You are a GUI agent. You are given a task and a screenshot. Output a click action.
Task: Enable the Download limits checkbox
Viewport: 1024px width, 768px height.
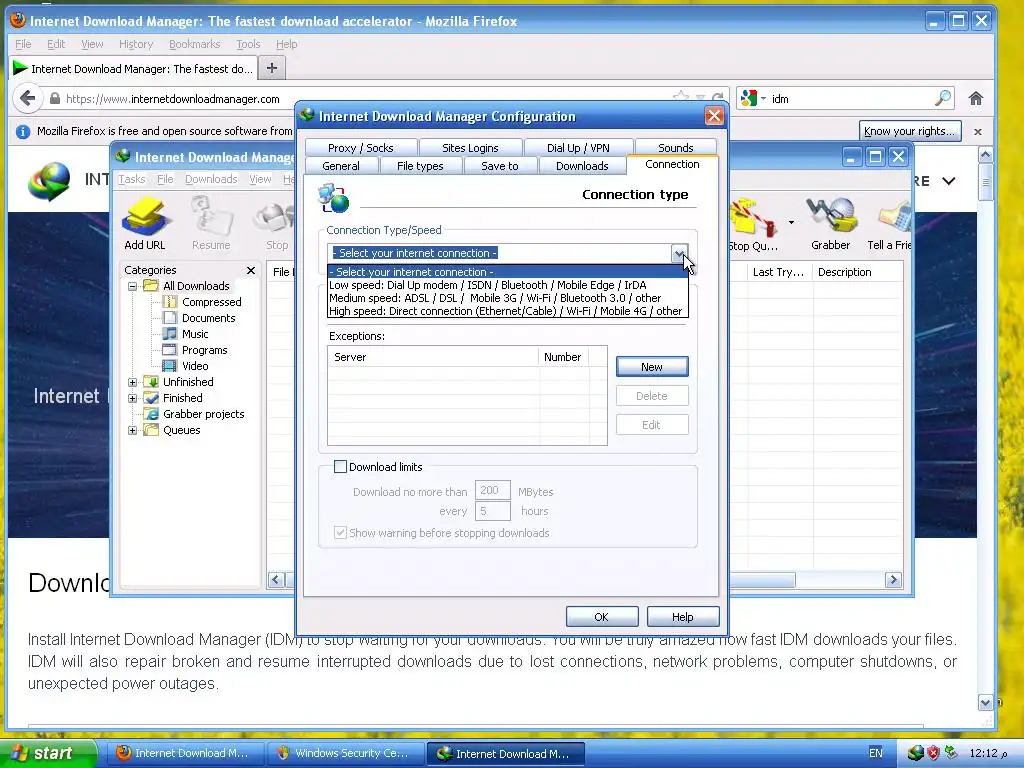pos(340,467)
